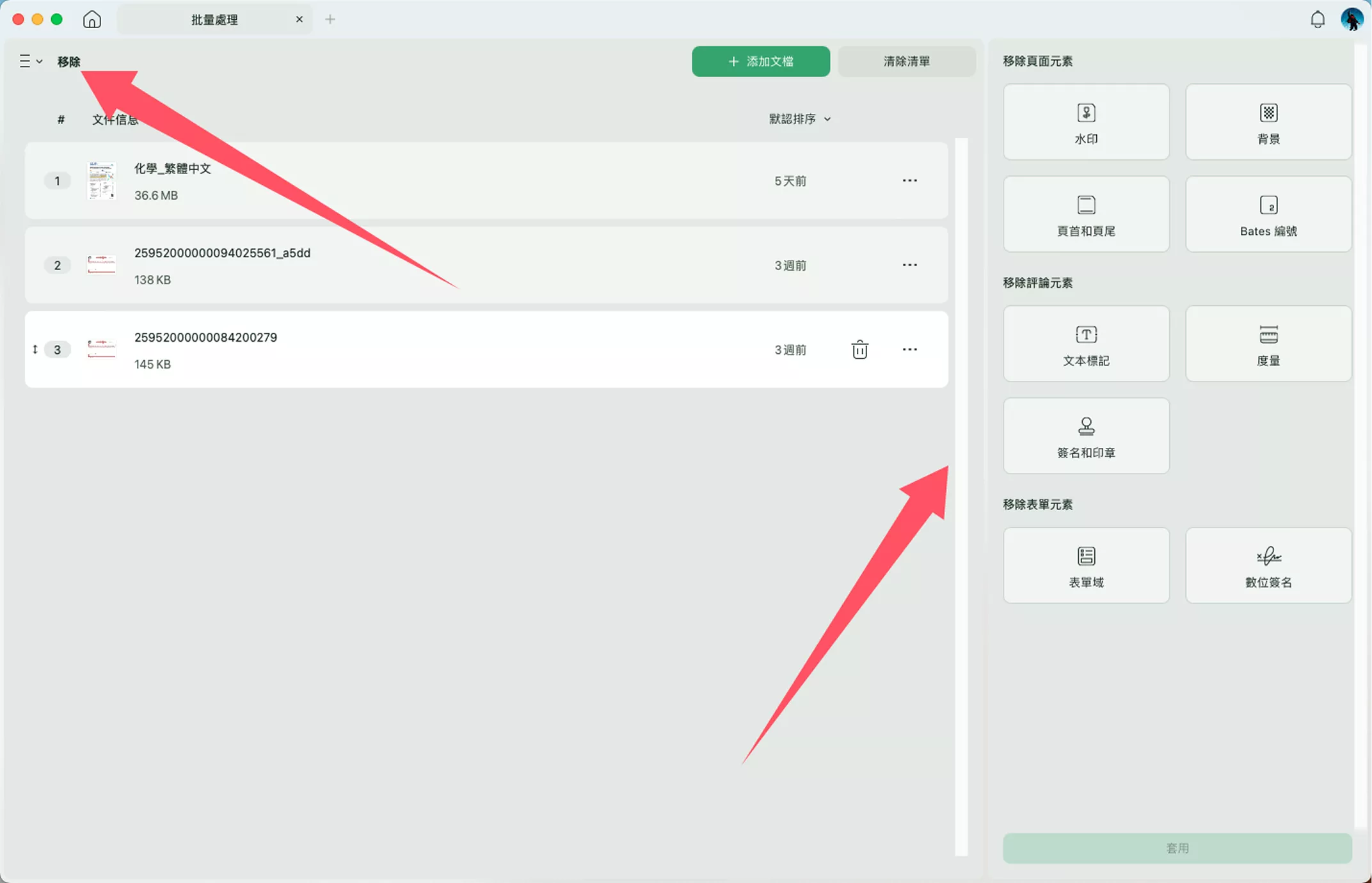Click the reorder handle on row 3

tap(35, 349)
